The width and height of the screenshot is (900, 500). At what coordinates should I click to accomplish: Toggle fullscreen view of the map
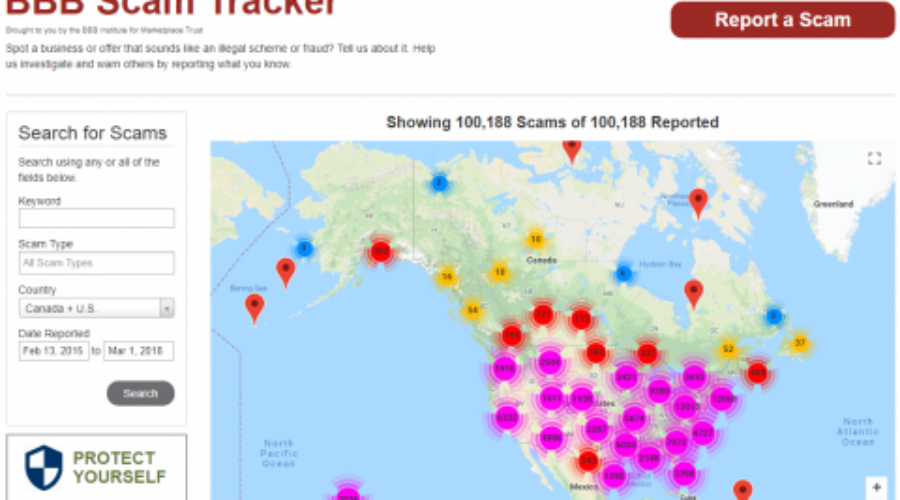(x=874, y=158)
